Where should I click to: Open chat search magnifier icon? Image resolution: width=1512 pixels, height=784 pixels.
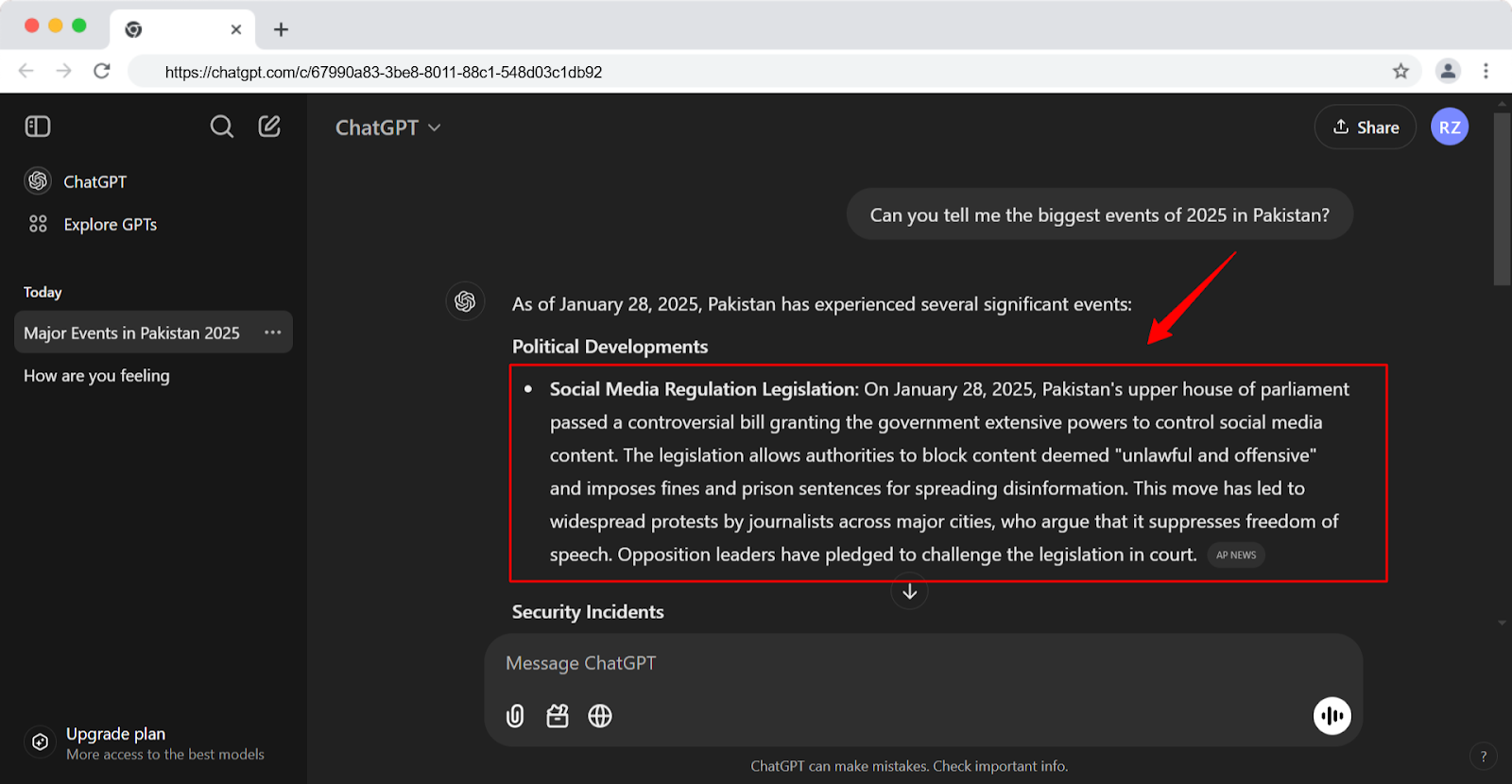point(221,127)
